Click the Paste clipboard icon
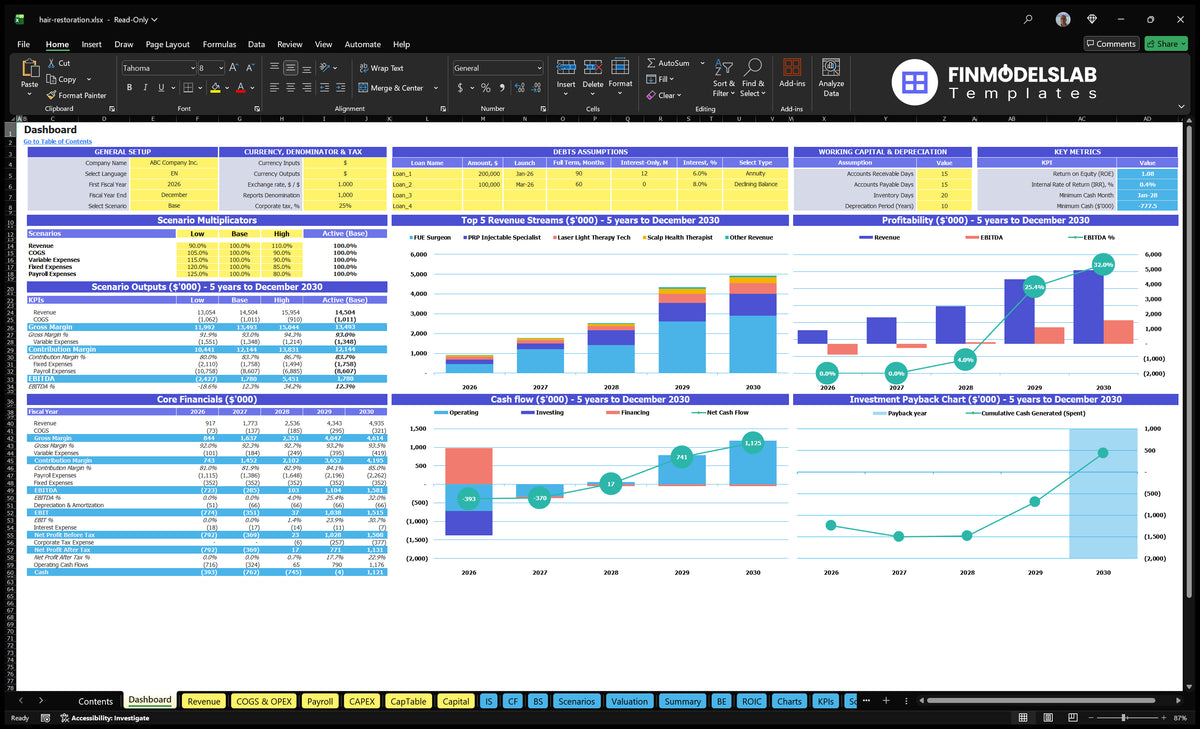The height and width of the screenshot is (729, 1200). pos(29,68)
